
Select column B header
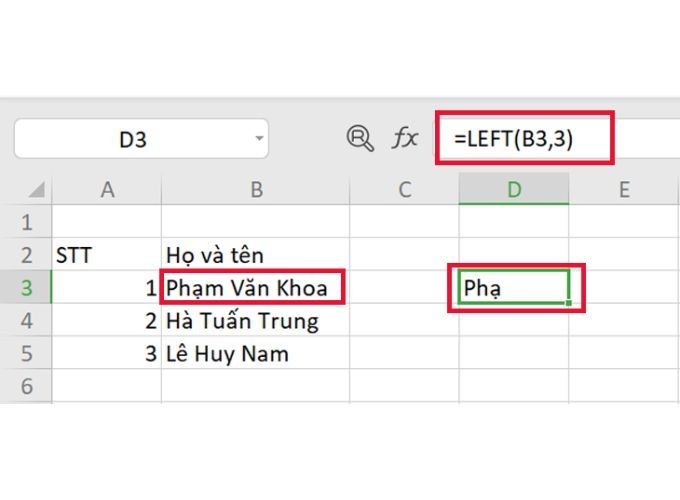pyautogui.click(x=256, y=189)
